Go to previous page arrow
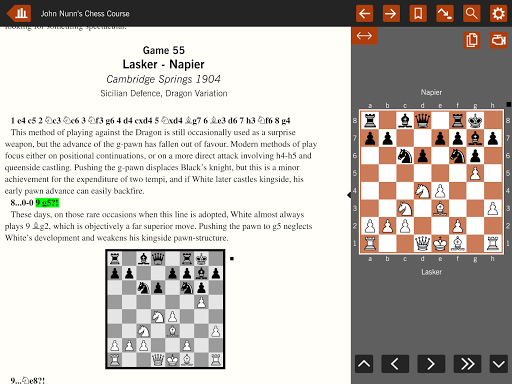The height and width of the screenshot is (384, 512). click(364, 13)
